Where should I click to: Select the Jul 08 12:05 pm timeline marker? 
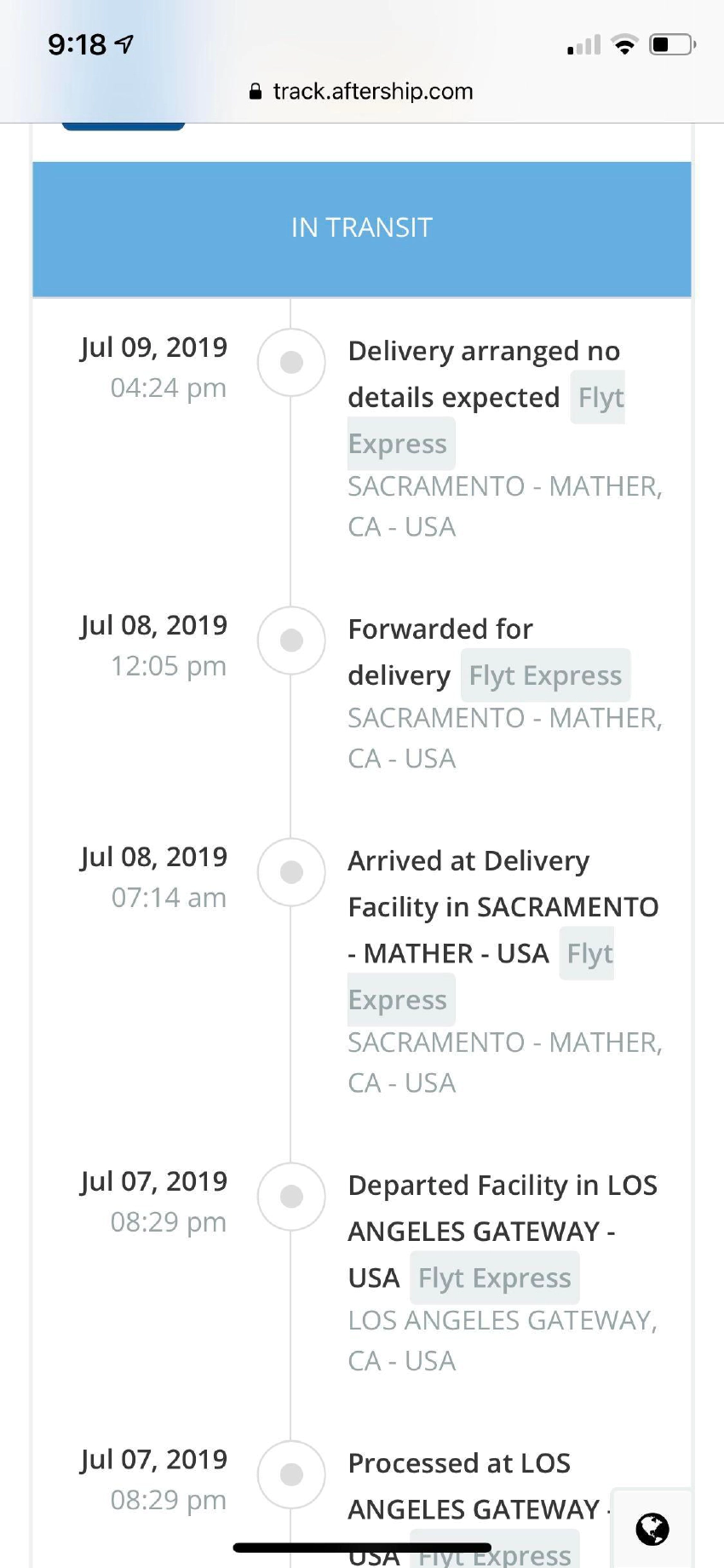coord(291,640)
